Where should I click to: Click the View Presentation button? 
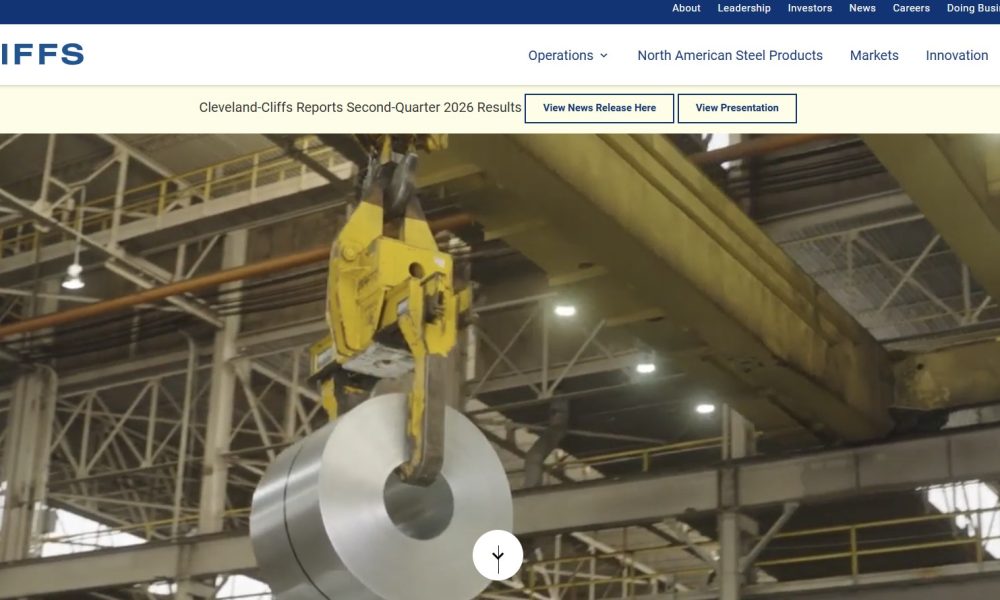(x=737, y=108)
